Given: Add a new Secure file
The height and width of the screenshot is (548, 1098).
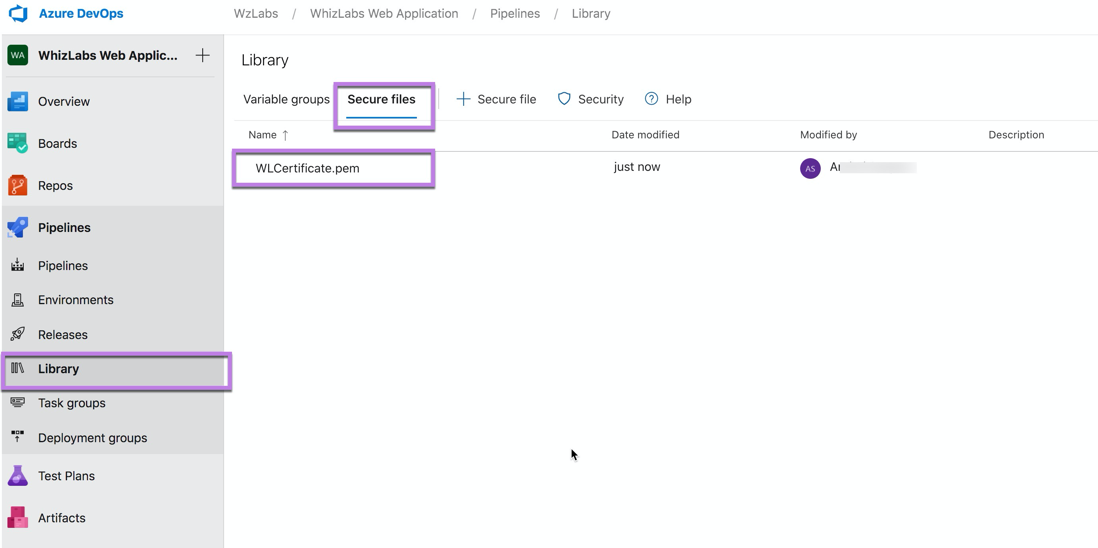Looking at the screenshot, I should pos(496,99).
